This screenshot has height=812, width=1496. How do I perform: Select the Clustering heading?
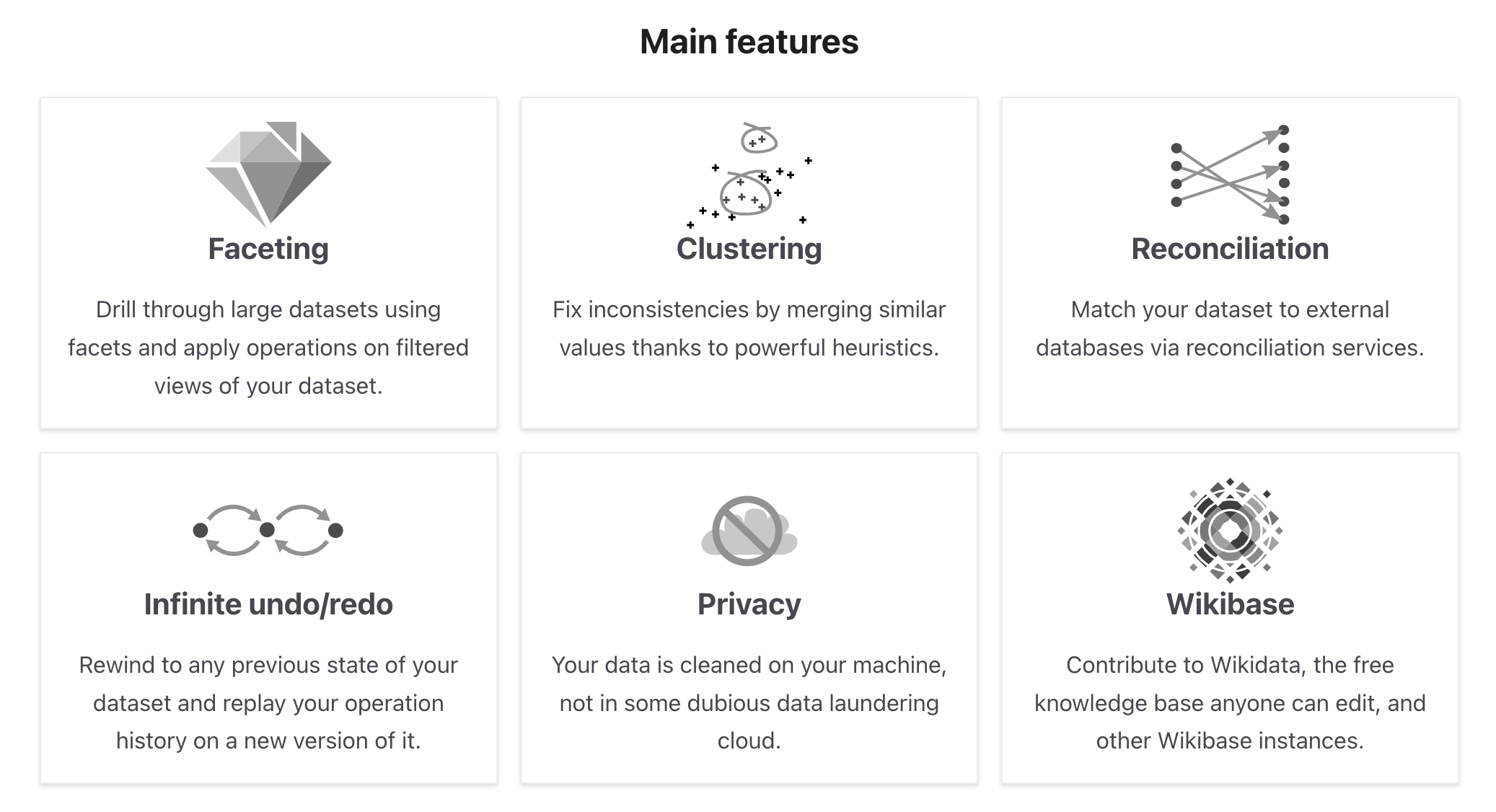tap(749, 249)
